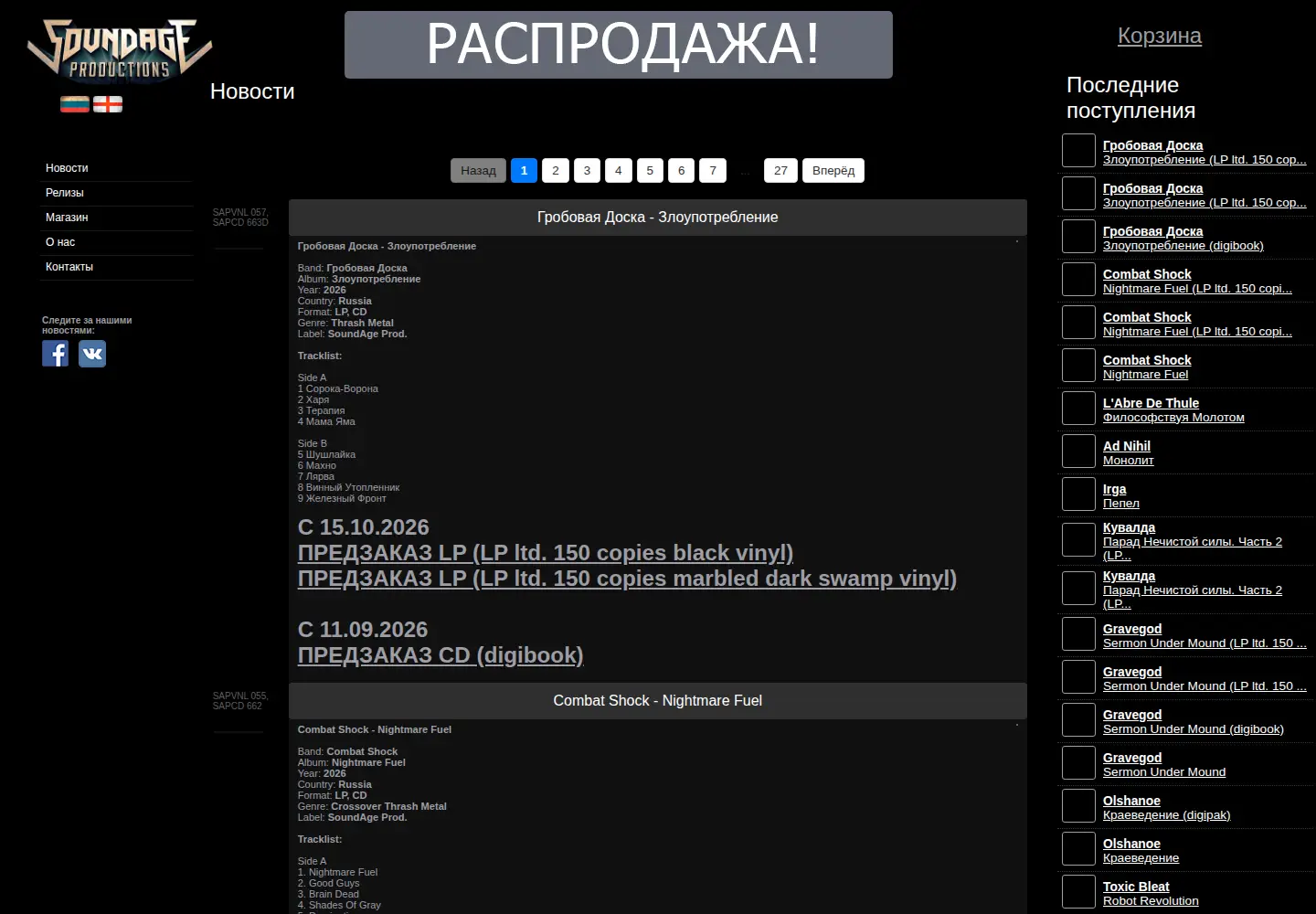
Task: Click the С 15.10.2026 date text
Action: click(363, 527)
